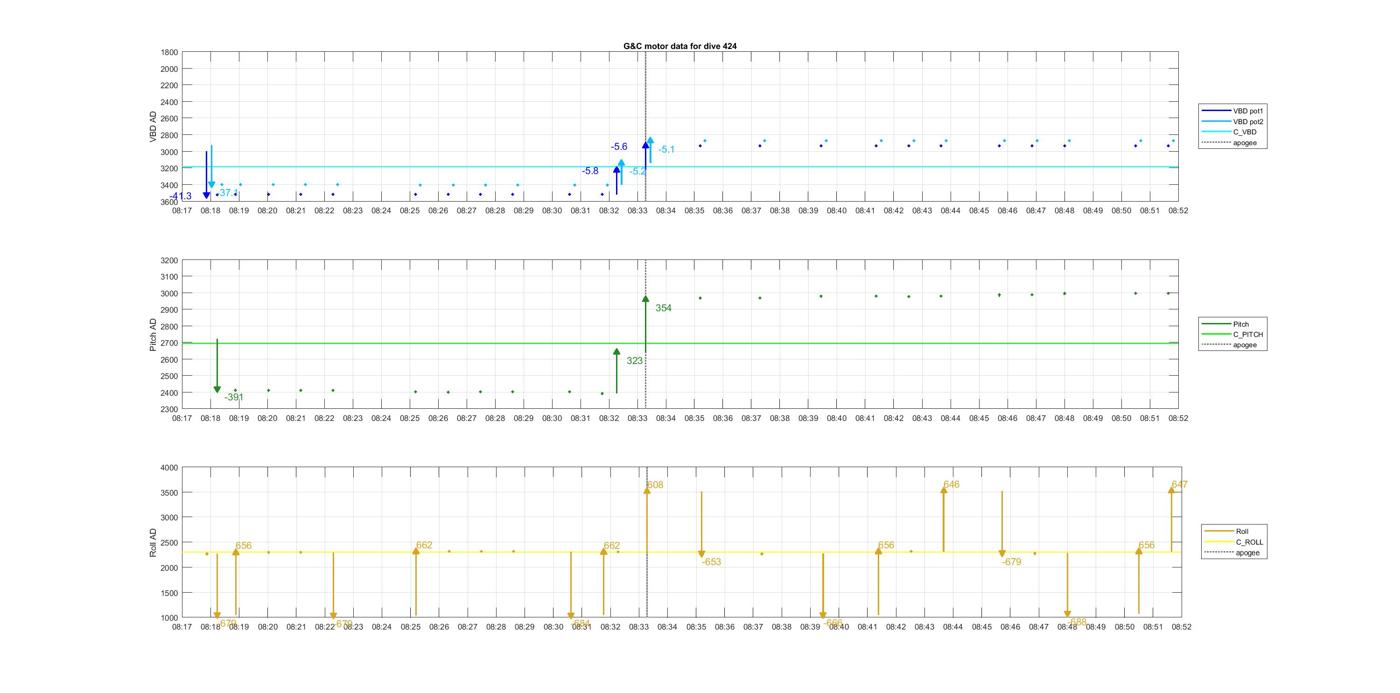The height and width of the screenshot is (693, 1400).
Task: Click the "08:24" tick under the Pitch plot
Action: tap(381, 419)
